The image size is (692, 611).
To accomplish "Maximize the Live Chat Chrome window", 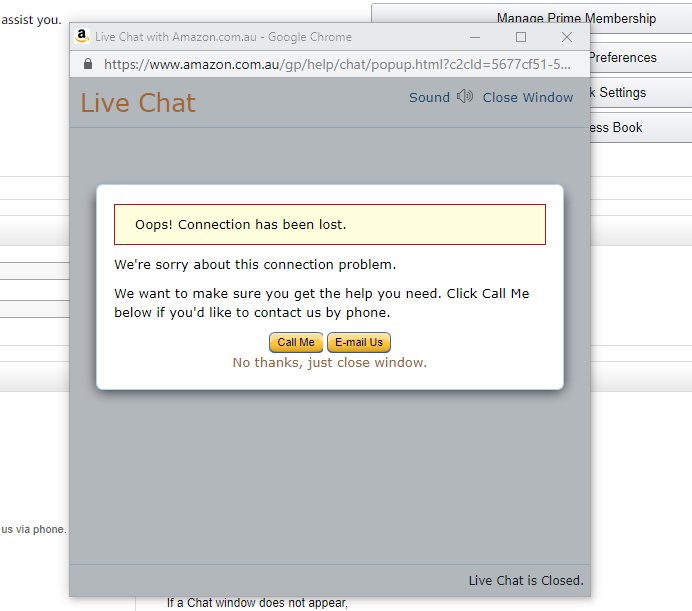I will (x=521, y=37).
